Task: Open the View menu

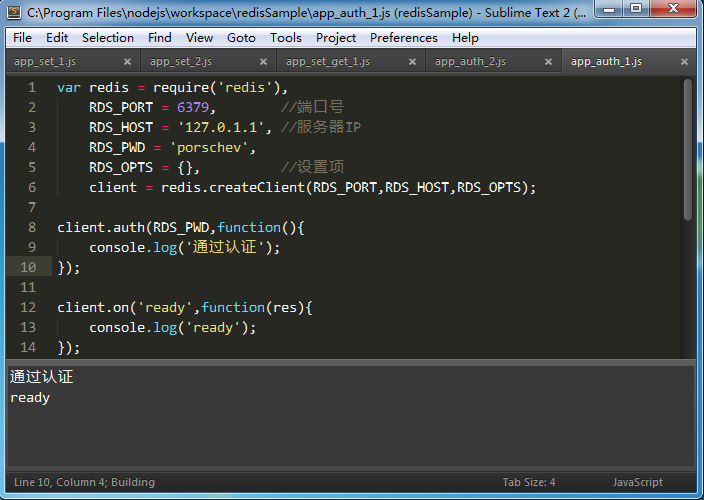Action: pos(199,38)
